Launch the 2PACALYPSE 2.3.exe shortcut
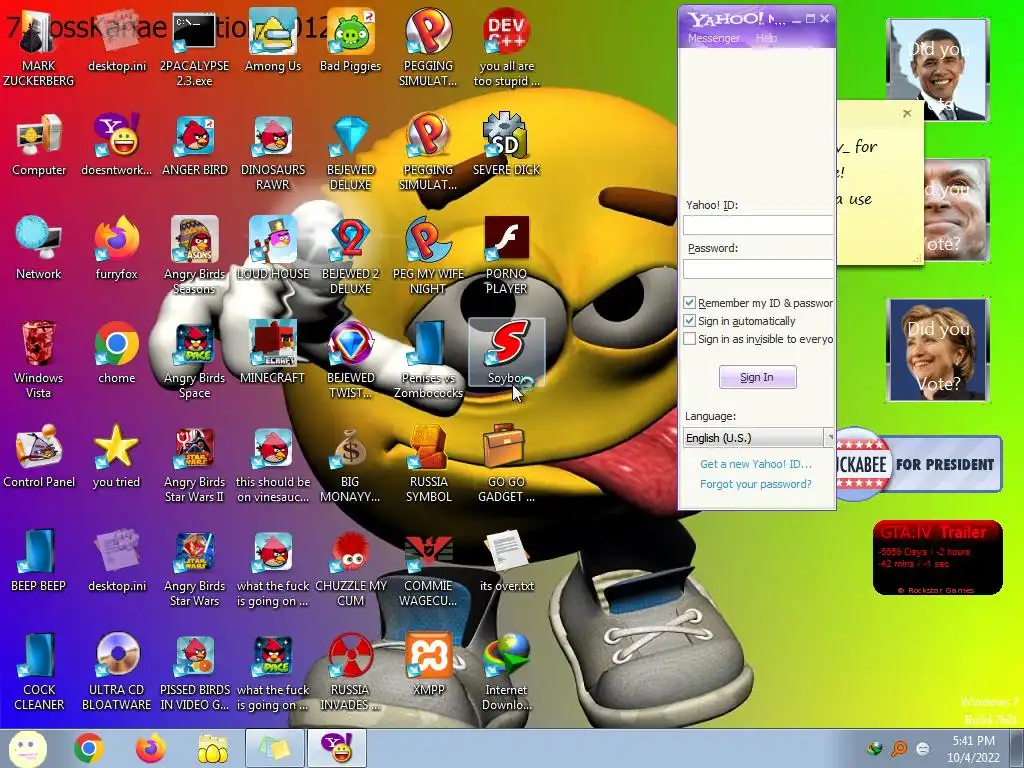Viewport: 1024px width, 768px height. click(194, 48)
